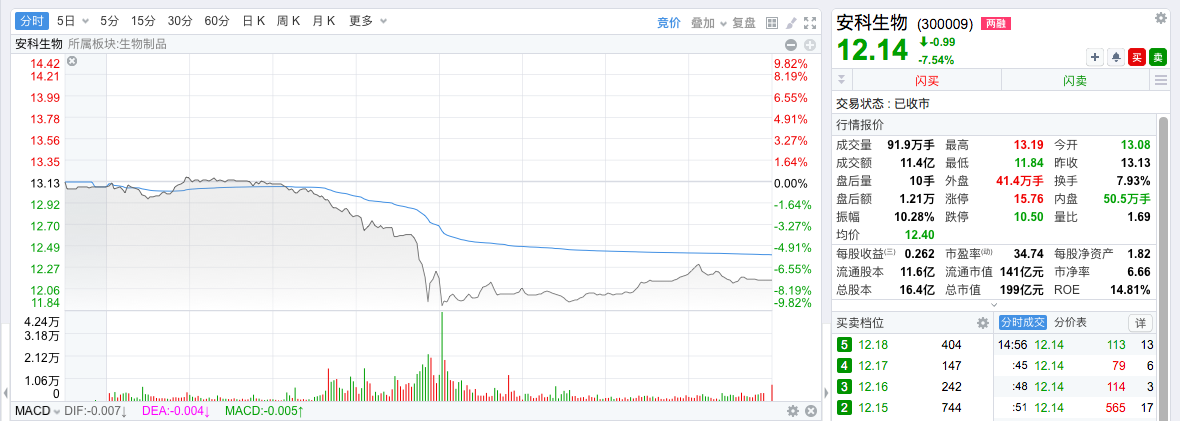
Task: Click the zoom-in plus circle icon
Action: coord(810,44)
